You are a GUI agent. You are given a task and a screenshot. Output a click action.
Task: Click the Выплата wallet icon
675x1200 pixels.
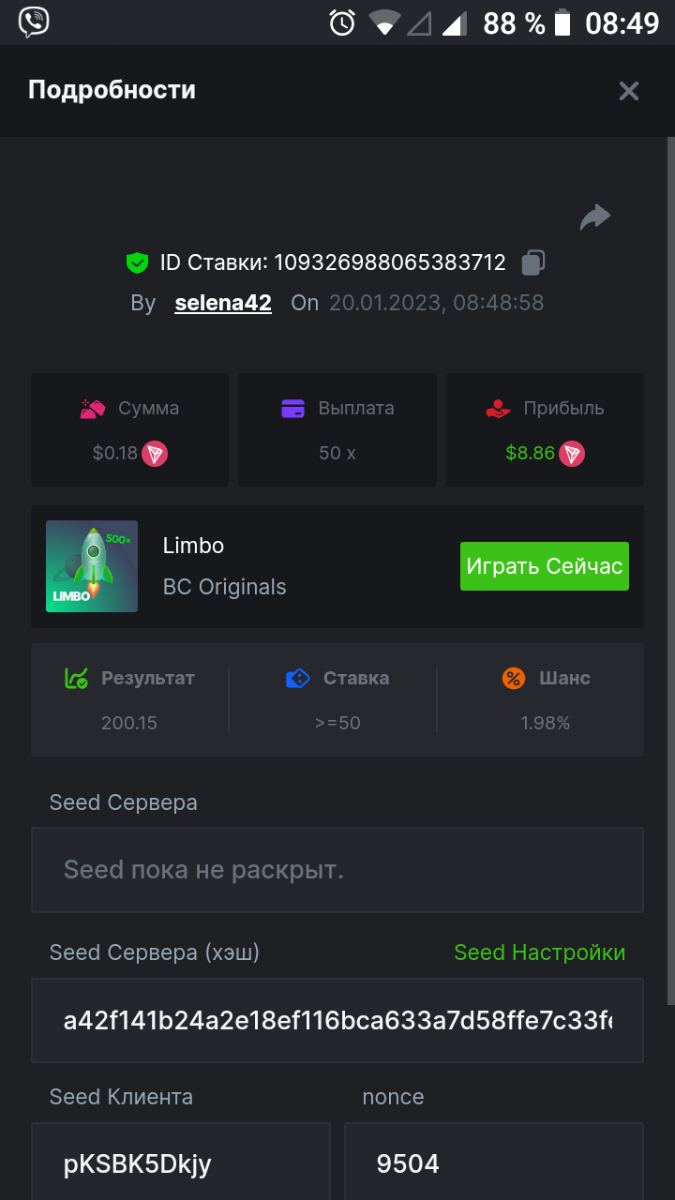click(293, 408)
